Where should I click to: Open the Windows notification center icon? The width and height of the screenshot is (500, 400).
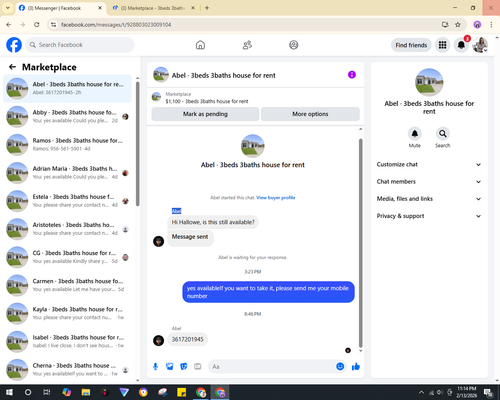tap(489, 392)
